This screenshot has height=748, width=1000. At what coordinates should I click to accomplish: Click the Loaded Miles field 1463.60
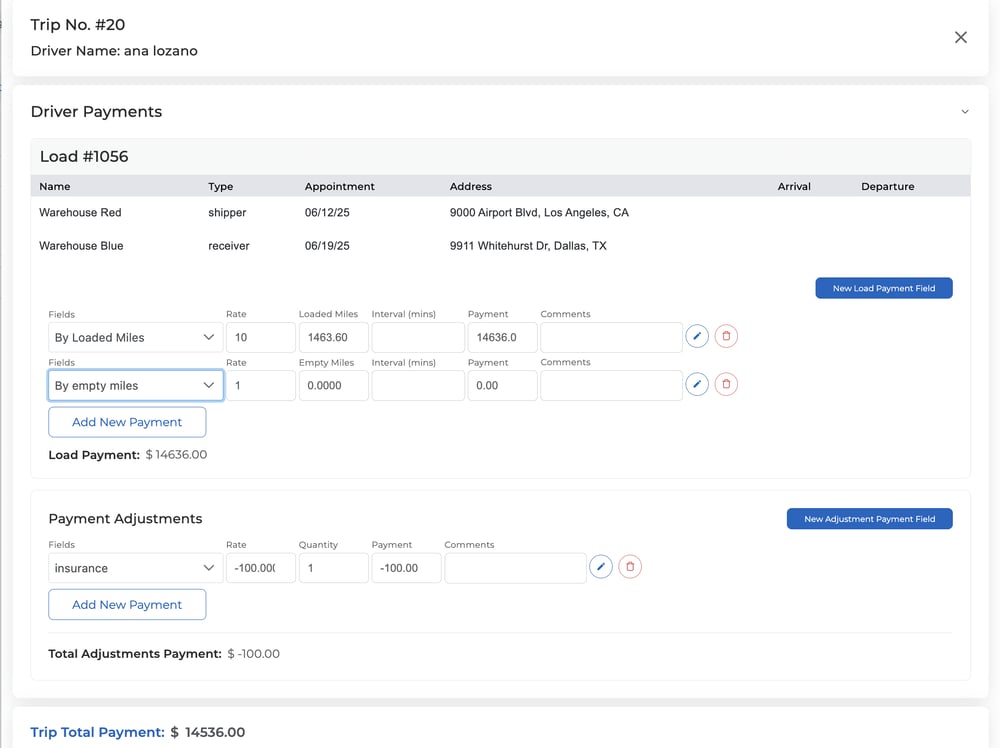[x=333, y=337]
